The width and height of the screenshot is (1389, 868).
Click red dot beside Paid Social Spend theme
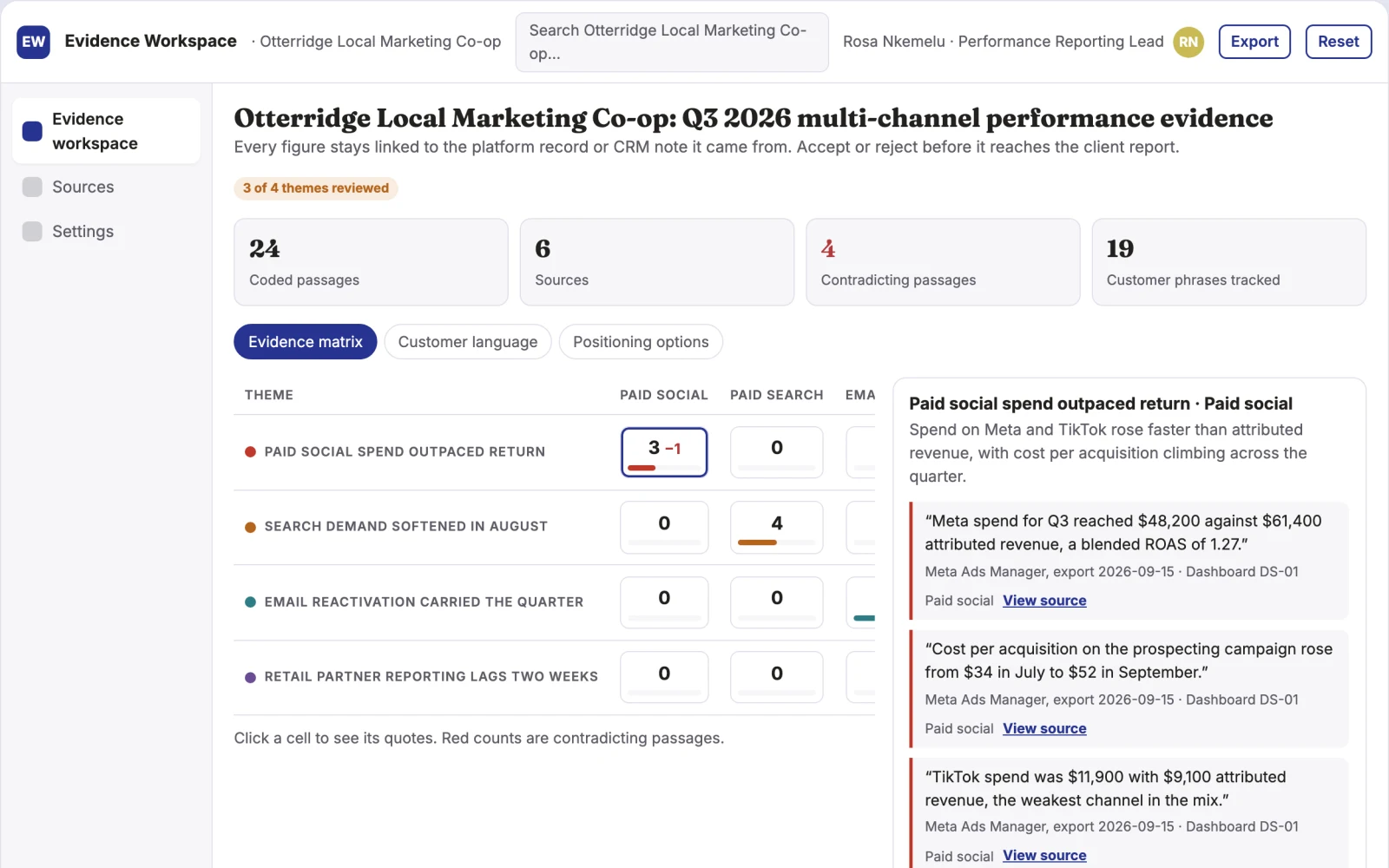pos(250,451)
